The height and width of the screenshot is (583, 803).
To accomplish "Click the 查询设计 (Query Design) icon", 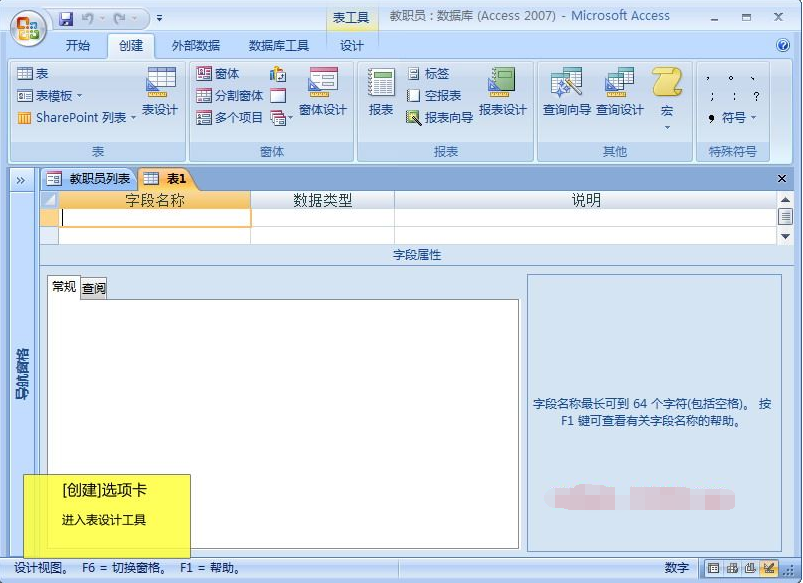I will pyautogui.click(x=620, y=91).
